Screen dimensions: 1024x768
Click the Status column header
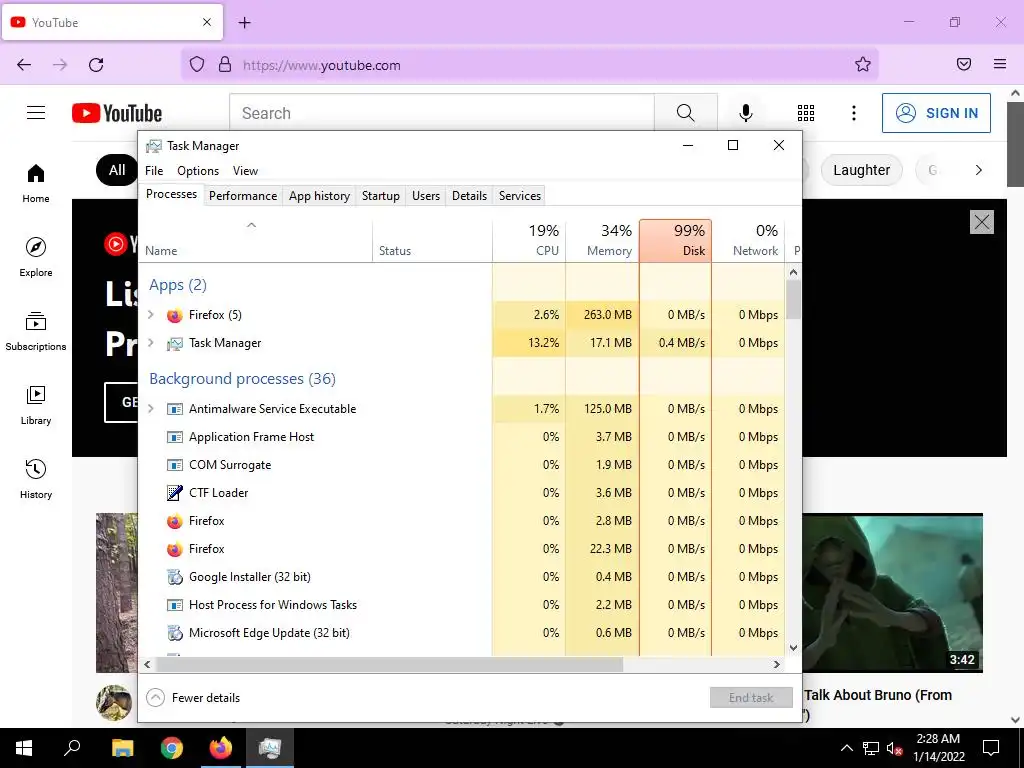[x=432, y=240]
